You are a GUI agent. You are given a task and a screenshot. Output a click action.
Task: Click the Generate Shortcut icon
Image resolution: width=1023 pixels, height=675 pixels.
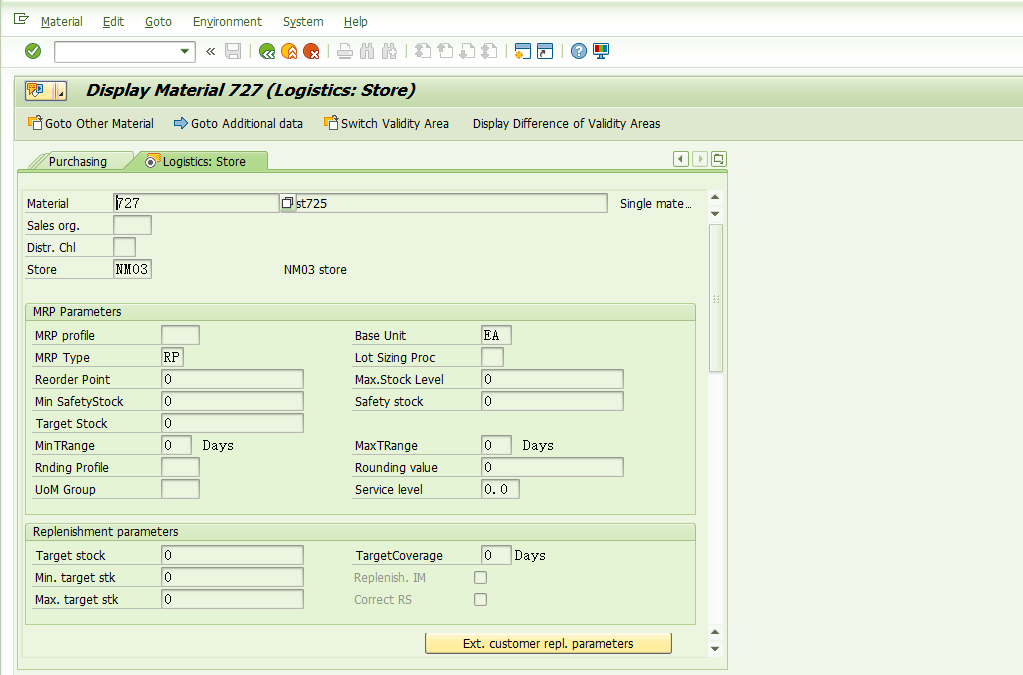[545, 51]
